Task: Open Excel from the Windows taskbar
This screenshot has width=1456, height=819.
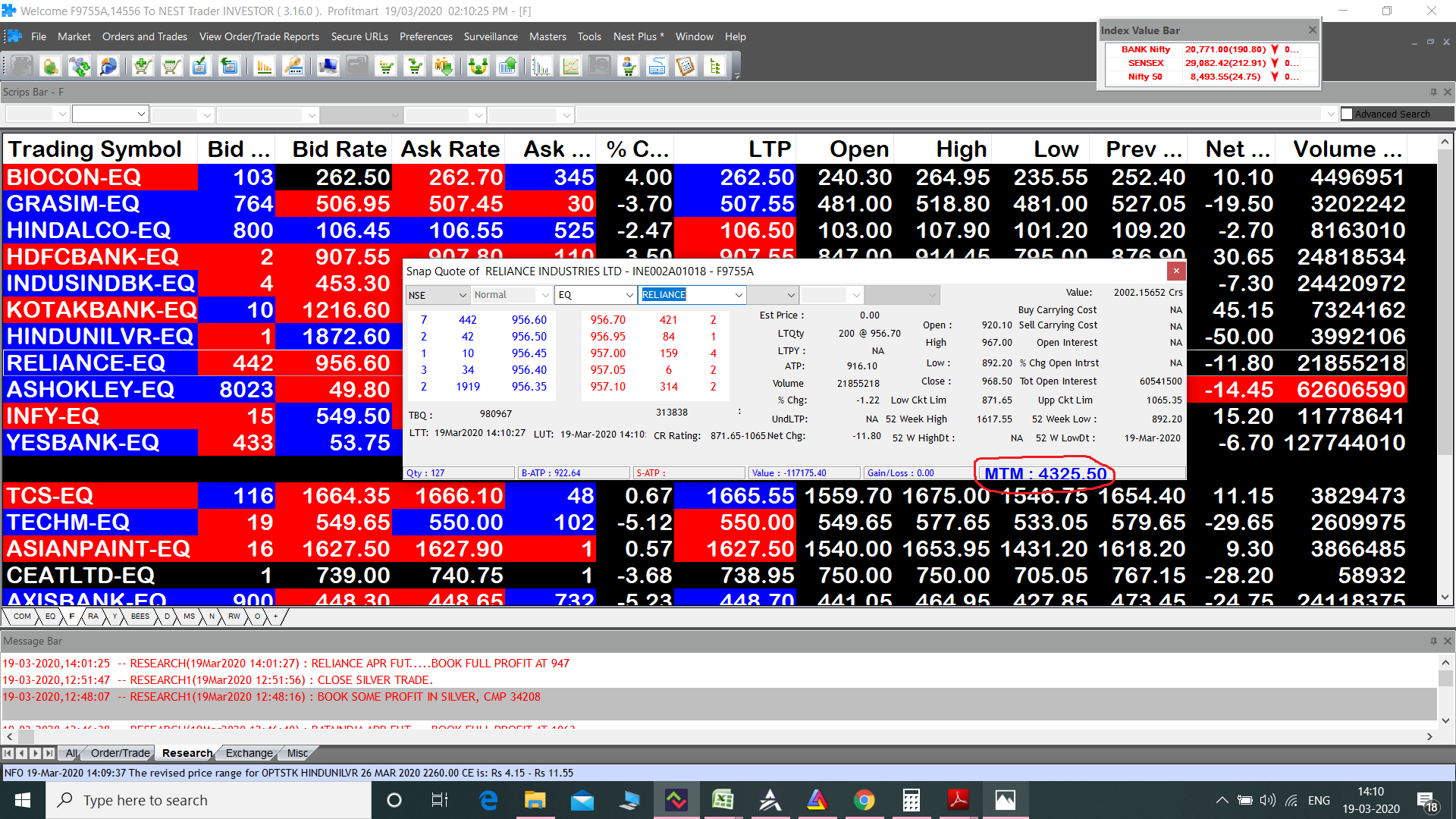Action: point(723,800)
